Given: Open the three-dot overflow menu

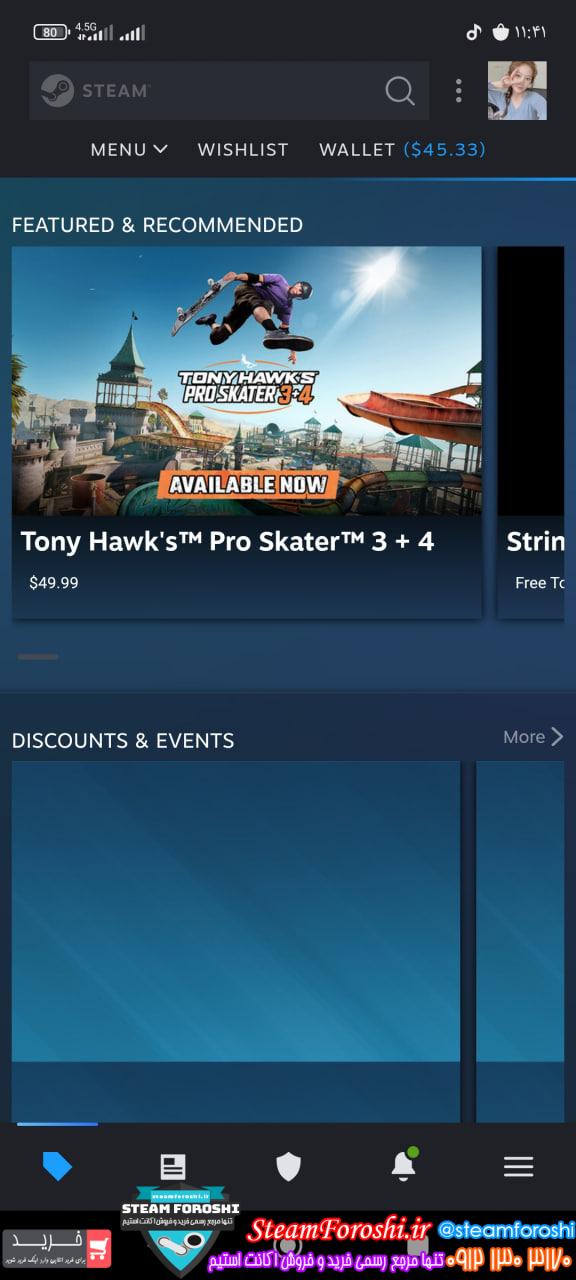Looking at the screenshot, I should (x=458, y=91).
